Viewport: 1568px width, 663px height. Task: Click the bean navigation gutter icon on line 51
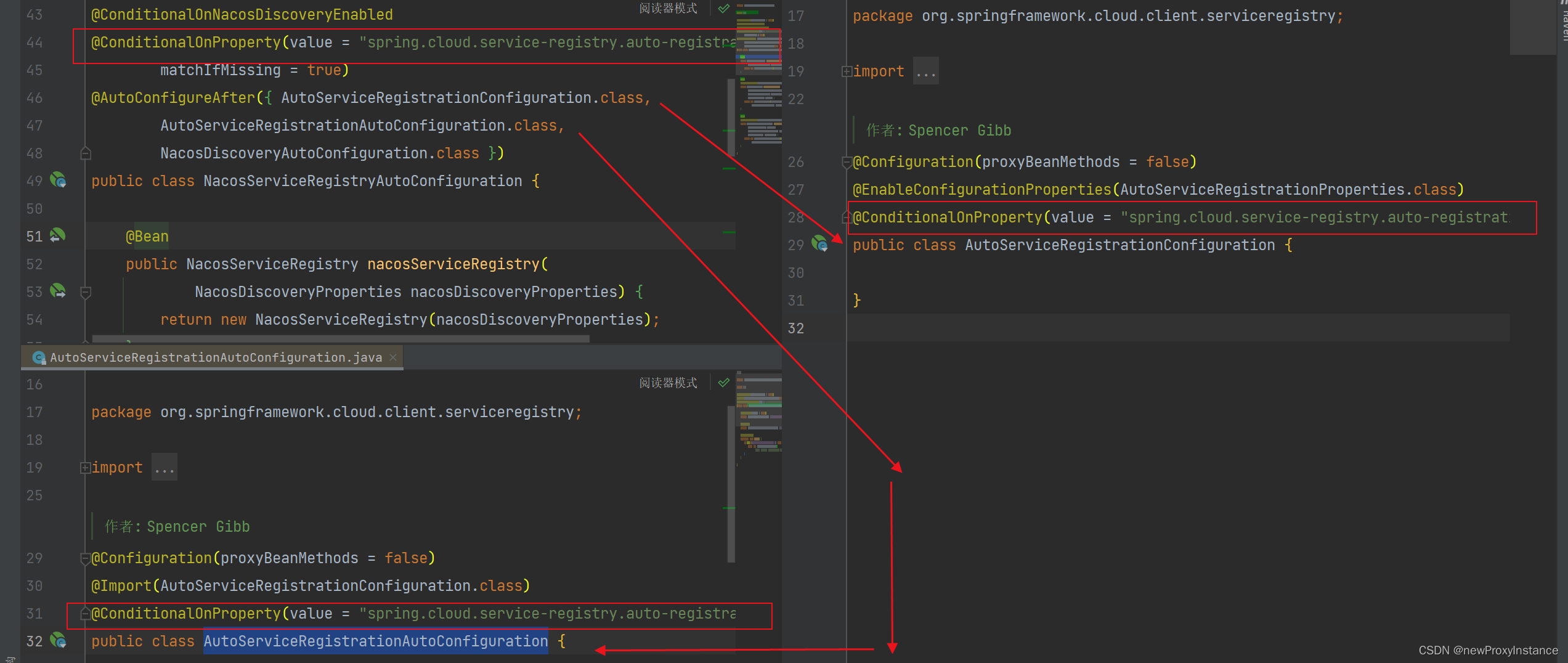tap(58, 235)
